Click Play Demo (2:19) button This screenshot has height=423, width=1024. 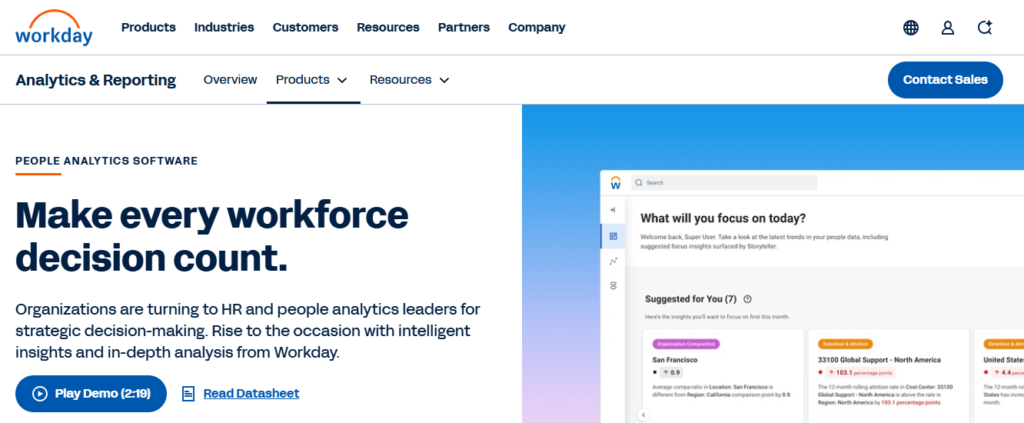[x=91, y=394]
